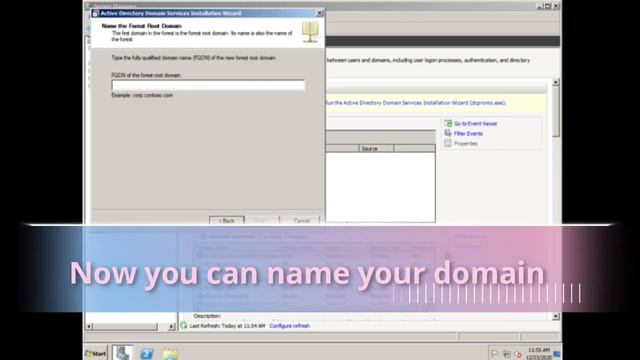Click the Configure refresh link
Image resolution: width=640 pixels, height=360 pixels.
tap(290, 326)
